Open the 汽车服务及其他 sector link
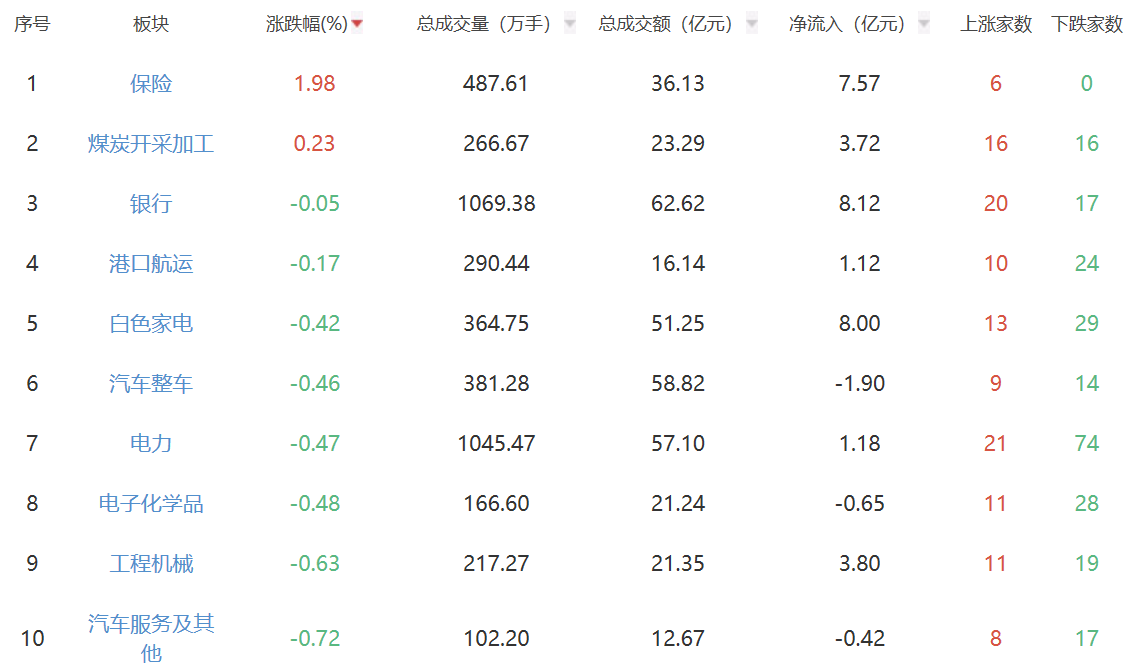Image resolution: width=1135 pixels, height=665 pixels. click(x=151, y=637)
